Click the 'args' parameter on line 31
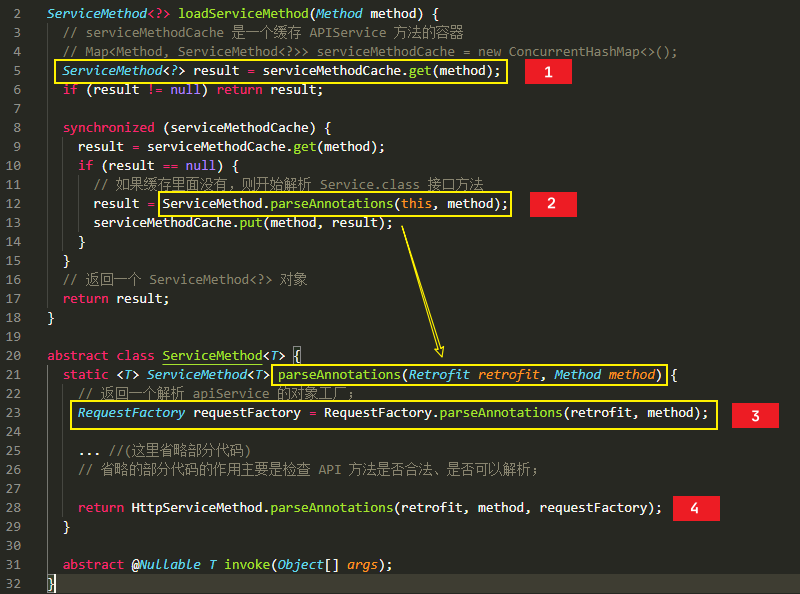This screenshot has width=800, height=594. (x=362, y=565)
